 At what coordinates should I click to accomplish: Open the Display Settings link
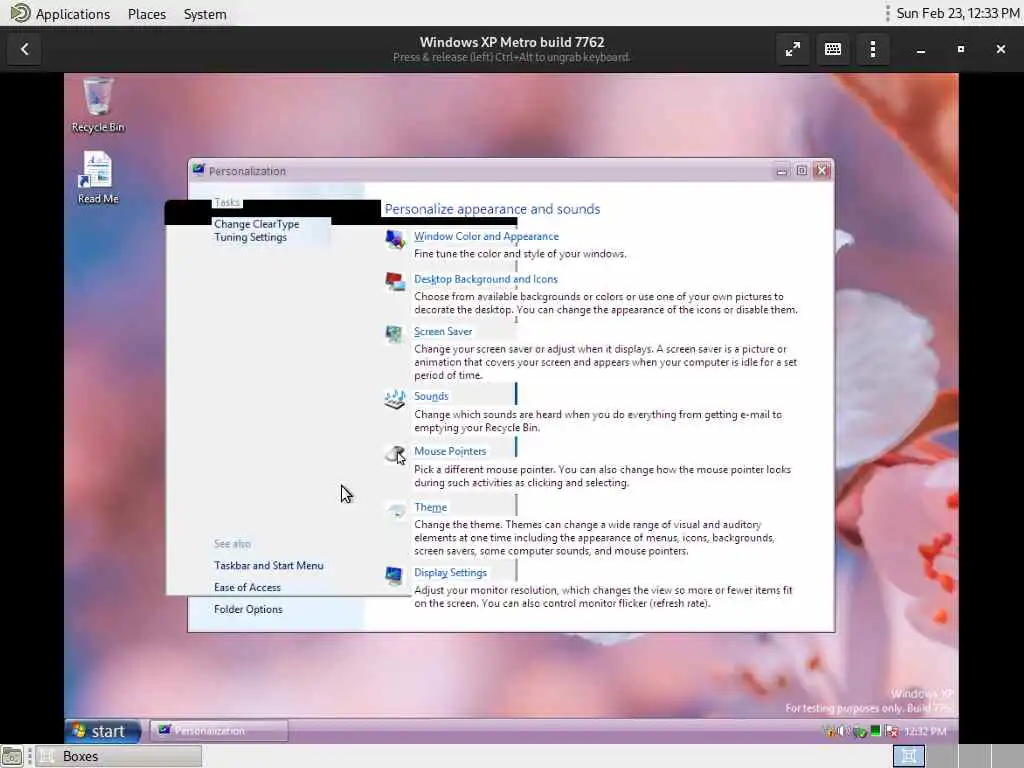point(450,572)
